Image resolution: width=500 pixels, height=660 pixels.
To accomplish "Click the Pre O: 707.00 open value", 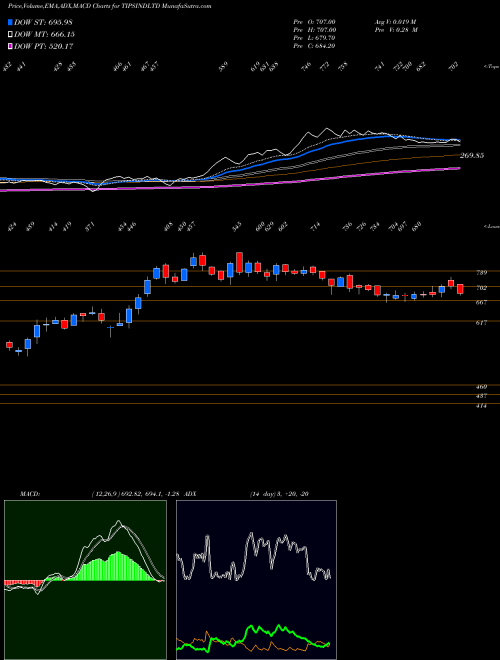I will pos(314,21).
